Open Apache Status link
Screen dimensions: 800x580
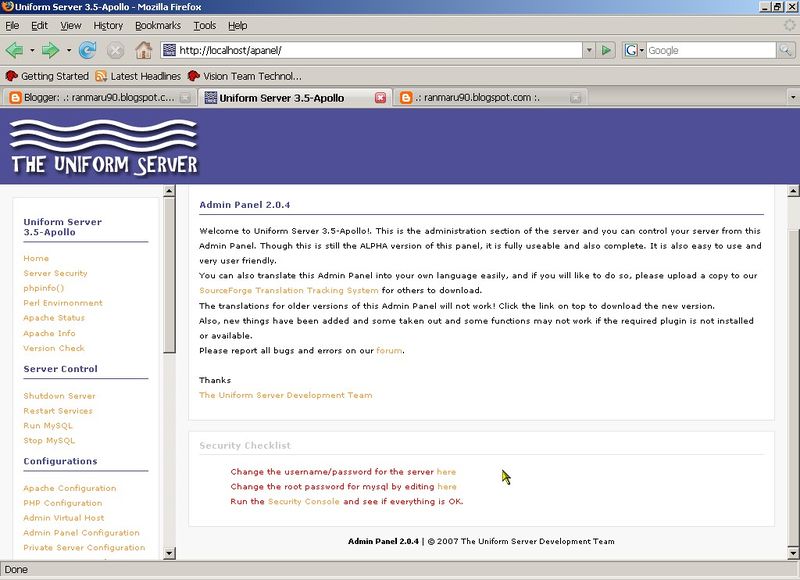click(54, 318)
